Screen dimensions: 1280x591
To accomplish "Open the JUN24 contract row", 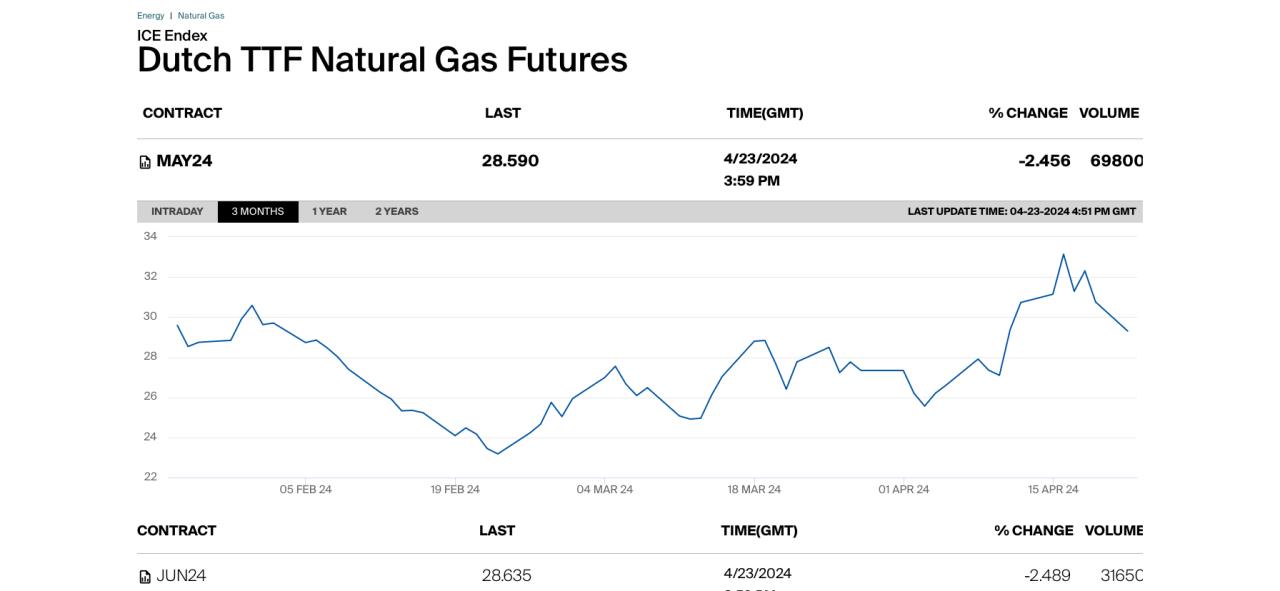I will click(x=640, y=576).
